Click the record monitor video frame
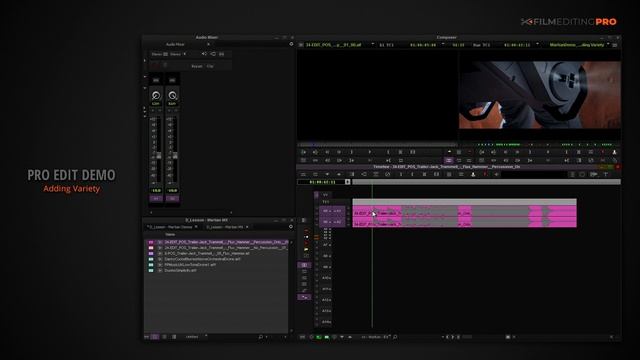Screen dimensions: 640x360 [x=540, y=95]
